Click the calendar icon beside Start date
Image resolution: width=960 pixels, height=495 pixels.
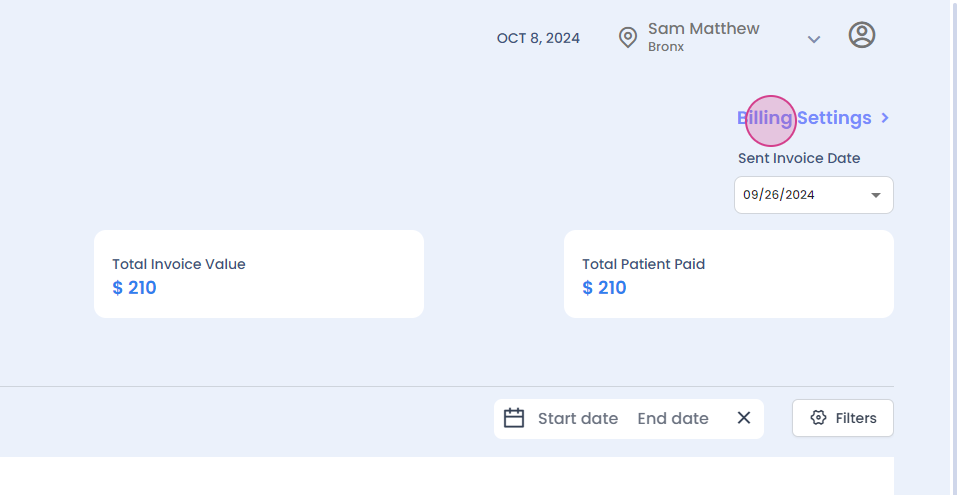pos(514,418)
